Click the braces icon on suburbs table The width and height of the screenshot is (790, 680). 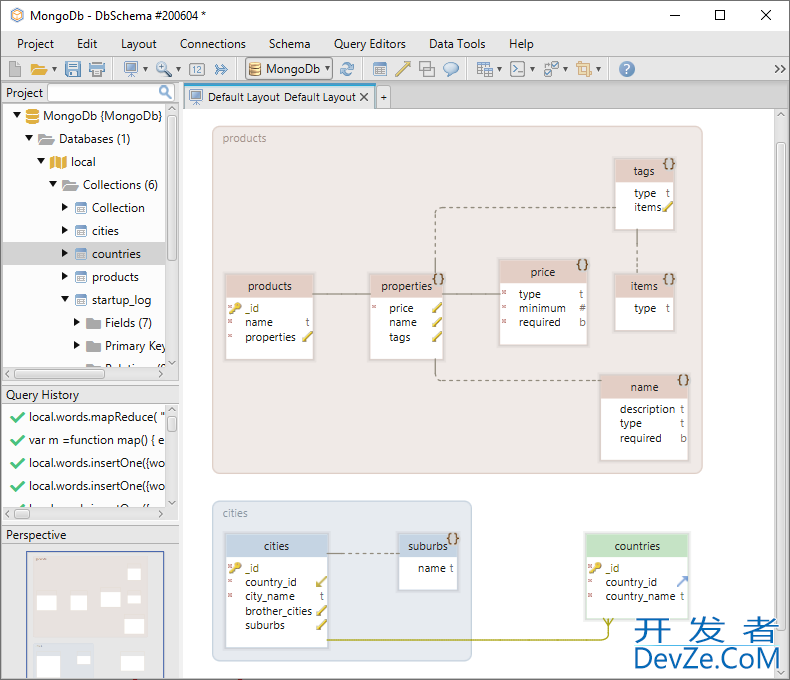click(453, 538)
